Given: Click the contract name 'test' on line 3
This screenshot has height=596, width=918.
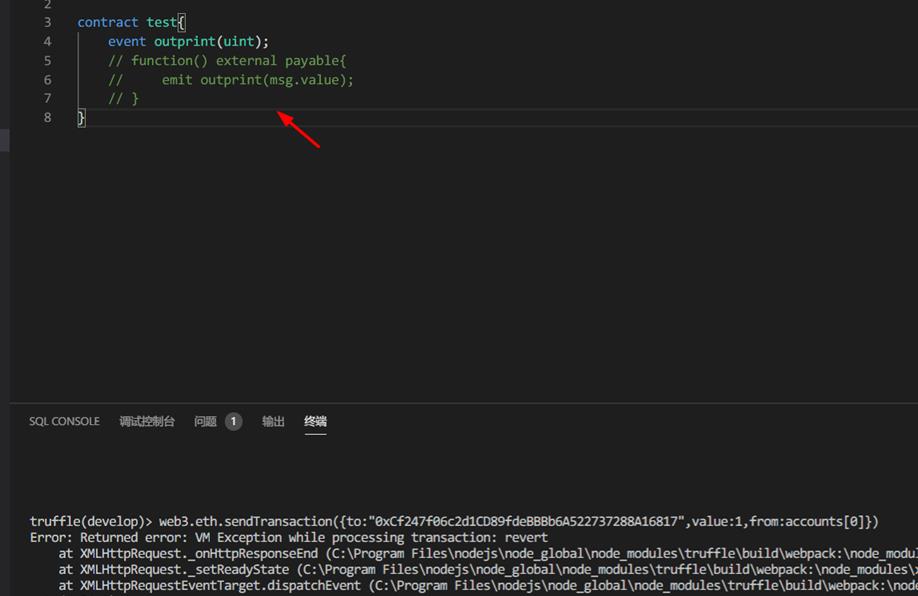Looking at the screenshot, I should [x=162, y=22].
